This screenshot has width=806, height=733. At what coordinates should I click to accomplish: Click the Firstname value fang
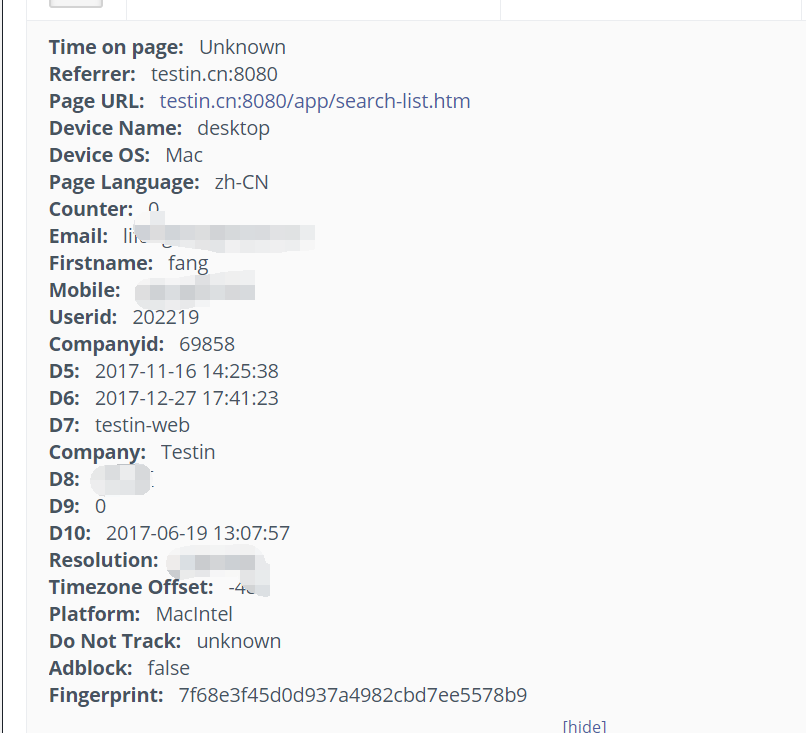pyautogui.click(x=188, y=262)
